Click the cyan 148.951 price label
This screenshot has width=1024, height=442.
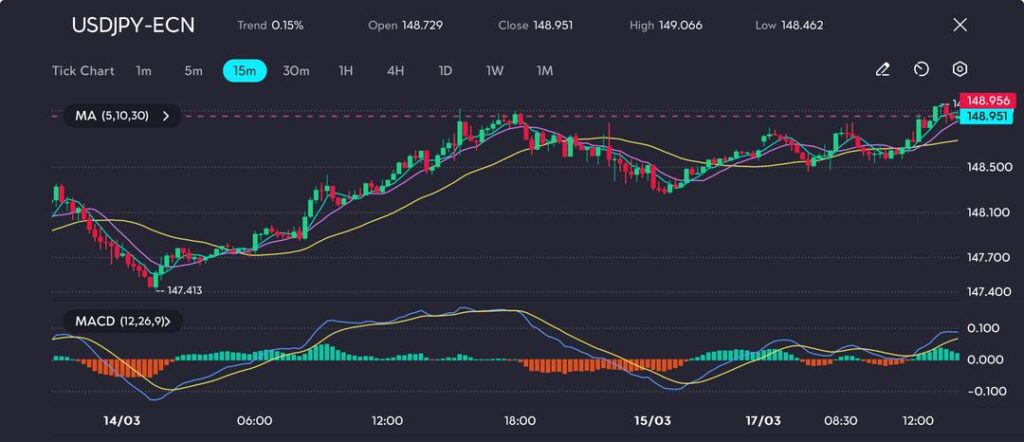click(x=986, y=117)
